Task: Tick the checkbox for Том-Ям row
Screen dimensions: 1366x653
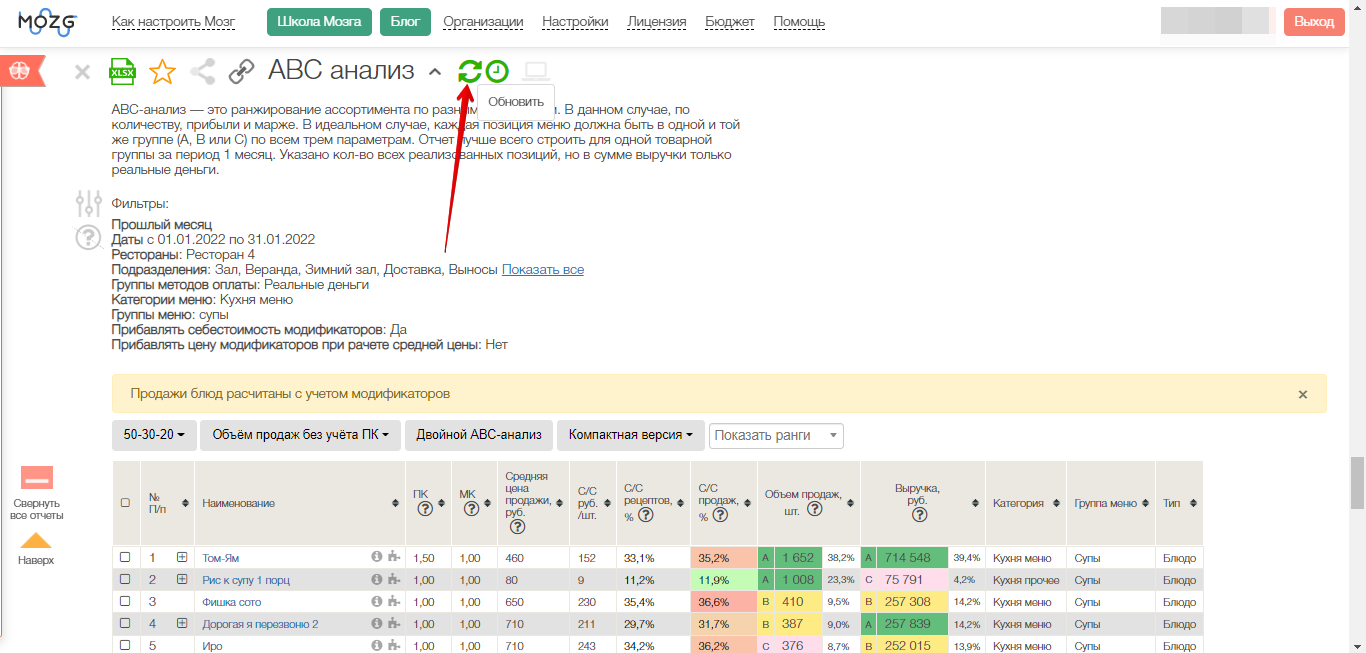Action: coord(125,557)
